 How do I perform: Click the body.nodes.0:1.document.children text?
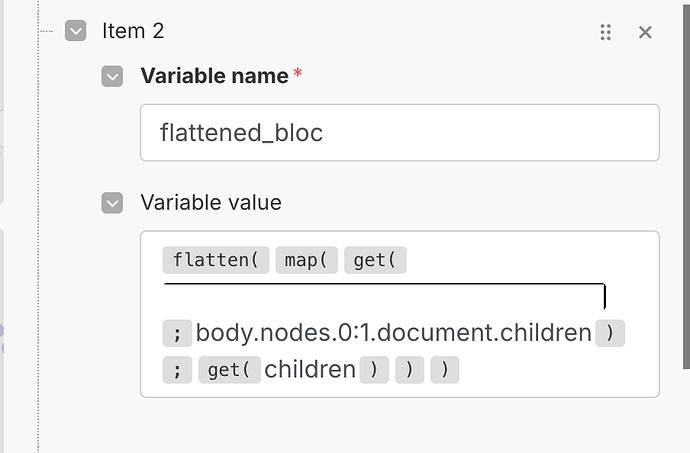click(393, 332)
